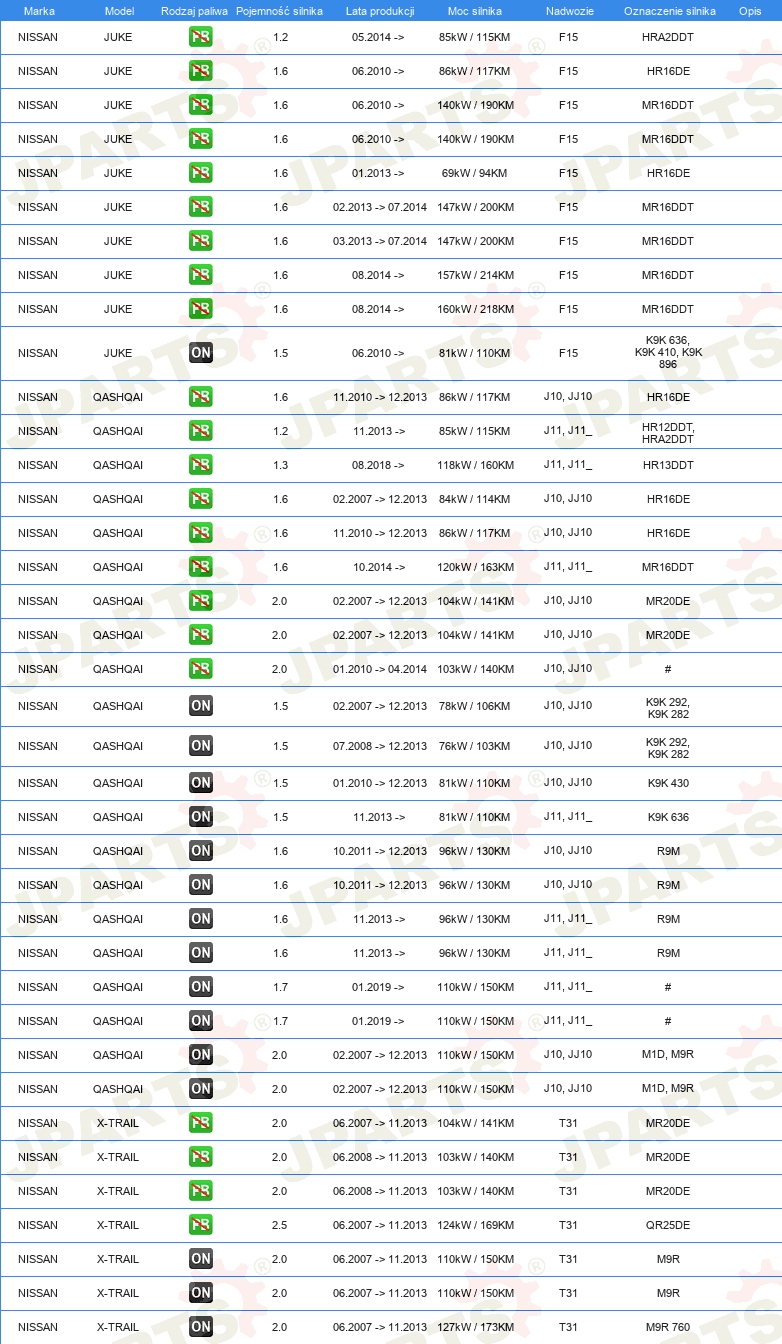Click ON icon in QASHQAI K9K 636 row

(x=201, y=817)
